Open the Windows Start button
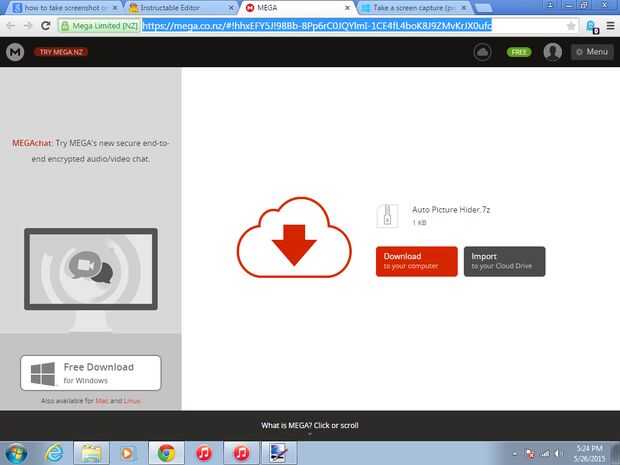Viewport: 620px width, 465px height. coord(16,453)
